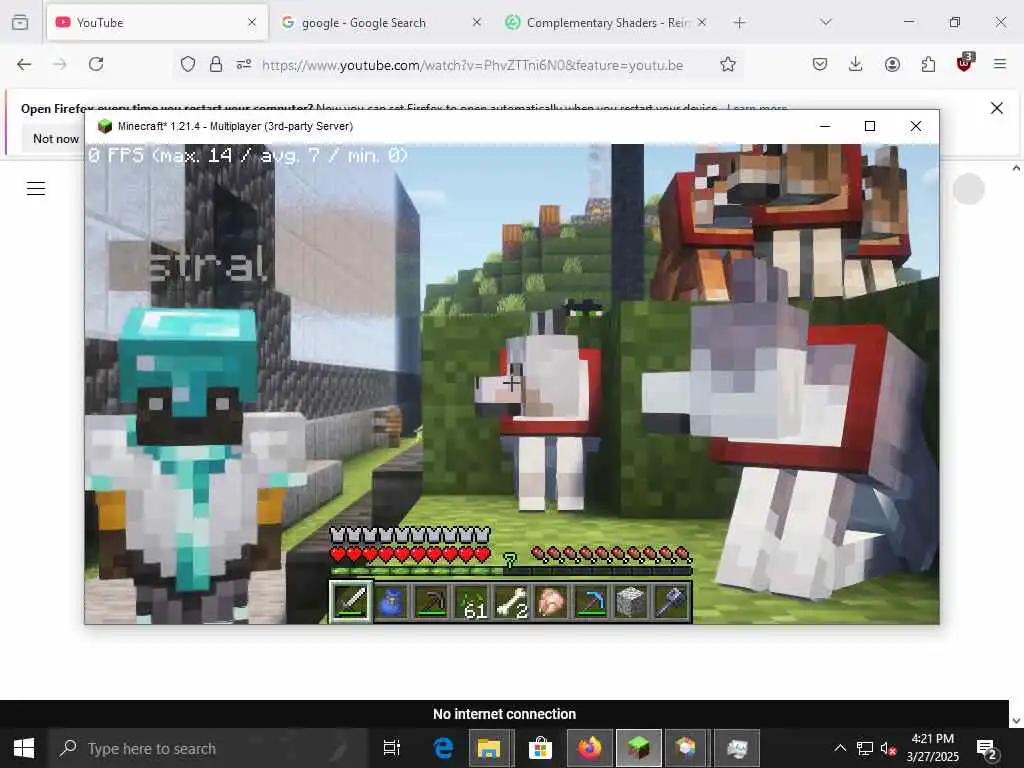Select the mace in last hotbar slot

click(671, 601)
